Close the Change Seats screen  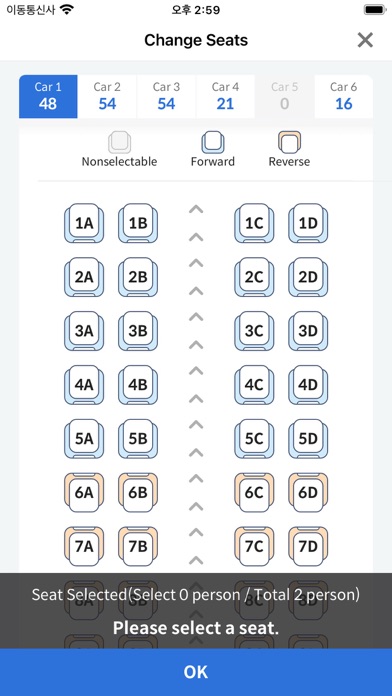tap(365, 40)
